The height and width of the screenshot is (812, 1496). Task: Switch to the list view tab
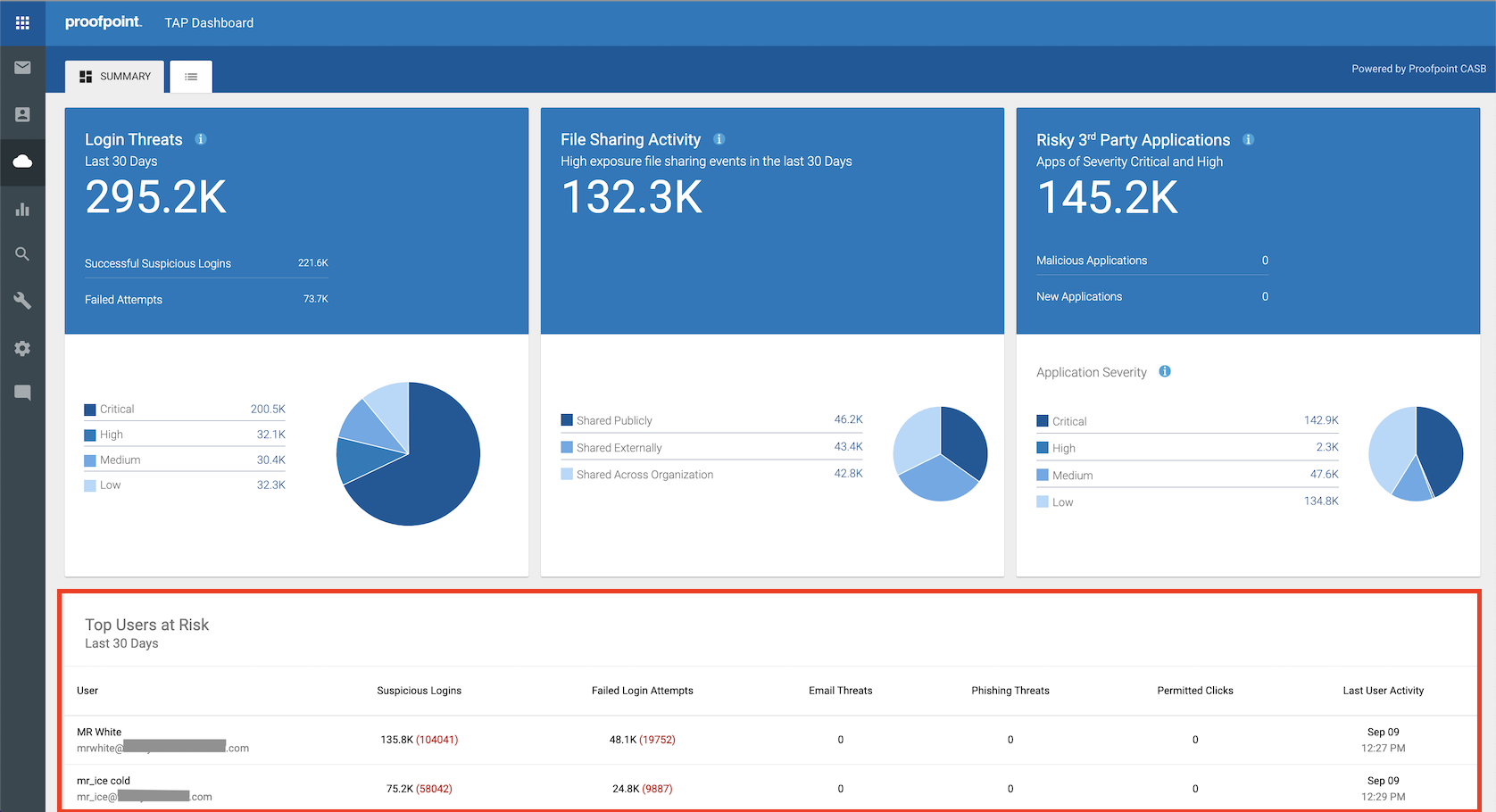(190, 76)
